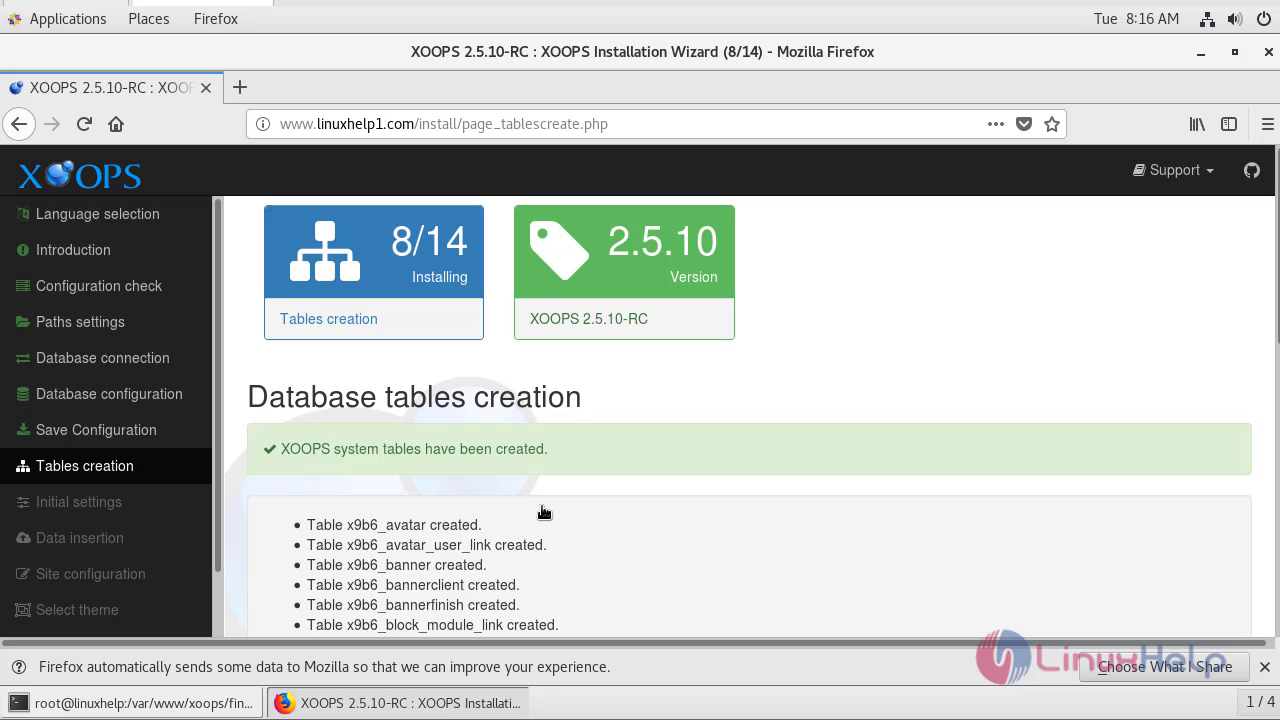Viewport: 1280px width, 720px height.
Task: Click the XOOPS 2.5.10-RC version link
Action: click(588, 319)
